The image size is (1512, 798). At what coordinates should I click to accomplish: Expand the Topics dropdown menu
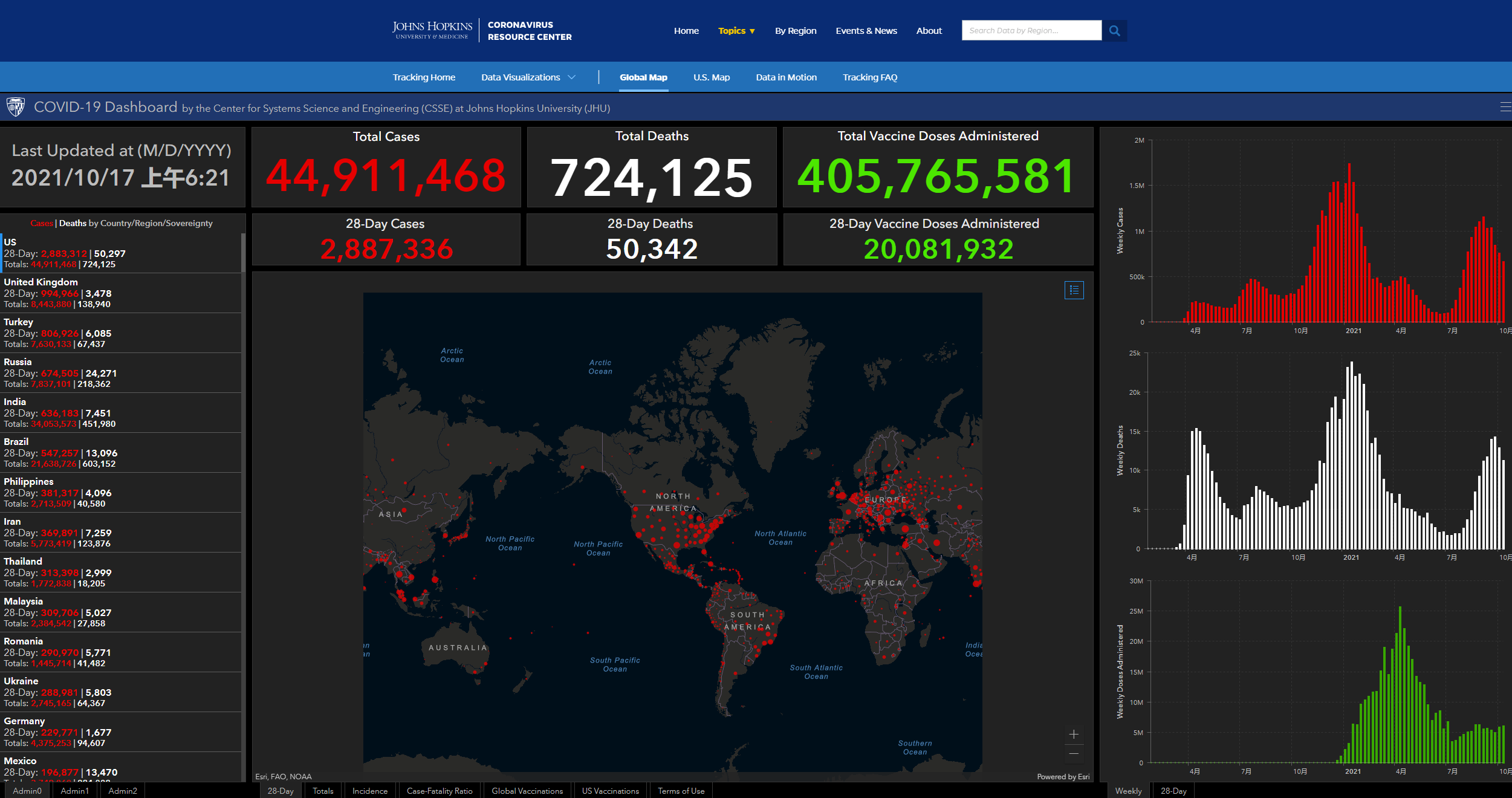[x=736, y=31]
